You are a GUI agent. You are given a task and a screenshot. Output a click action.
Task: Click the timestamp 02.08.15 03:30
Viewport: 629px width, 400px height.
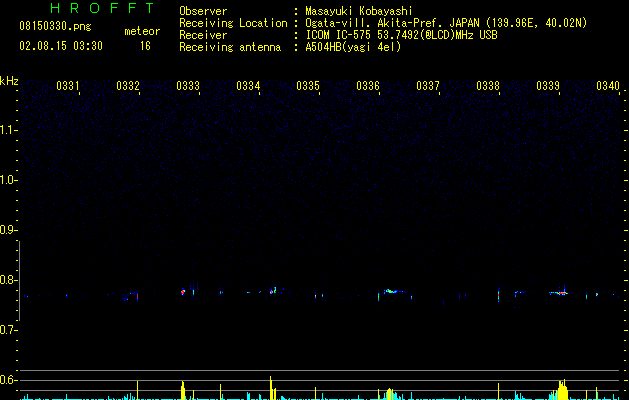61,46
